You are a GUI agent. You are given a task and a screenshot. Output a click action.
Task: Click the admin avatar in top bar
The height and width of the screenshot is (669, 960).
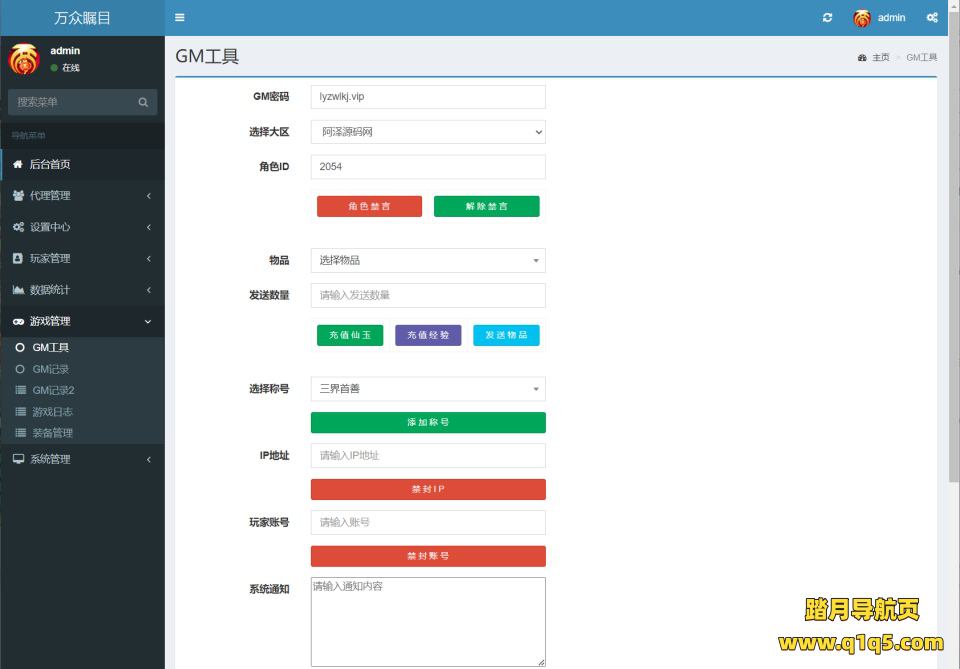point(862,18)
